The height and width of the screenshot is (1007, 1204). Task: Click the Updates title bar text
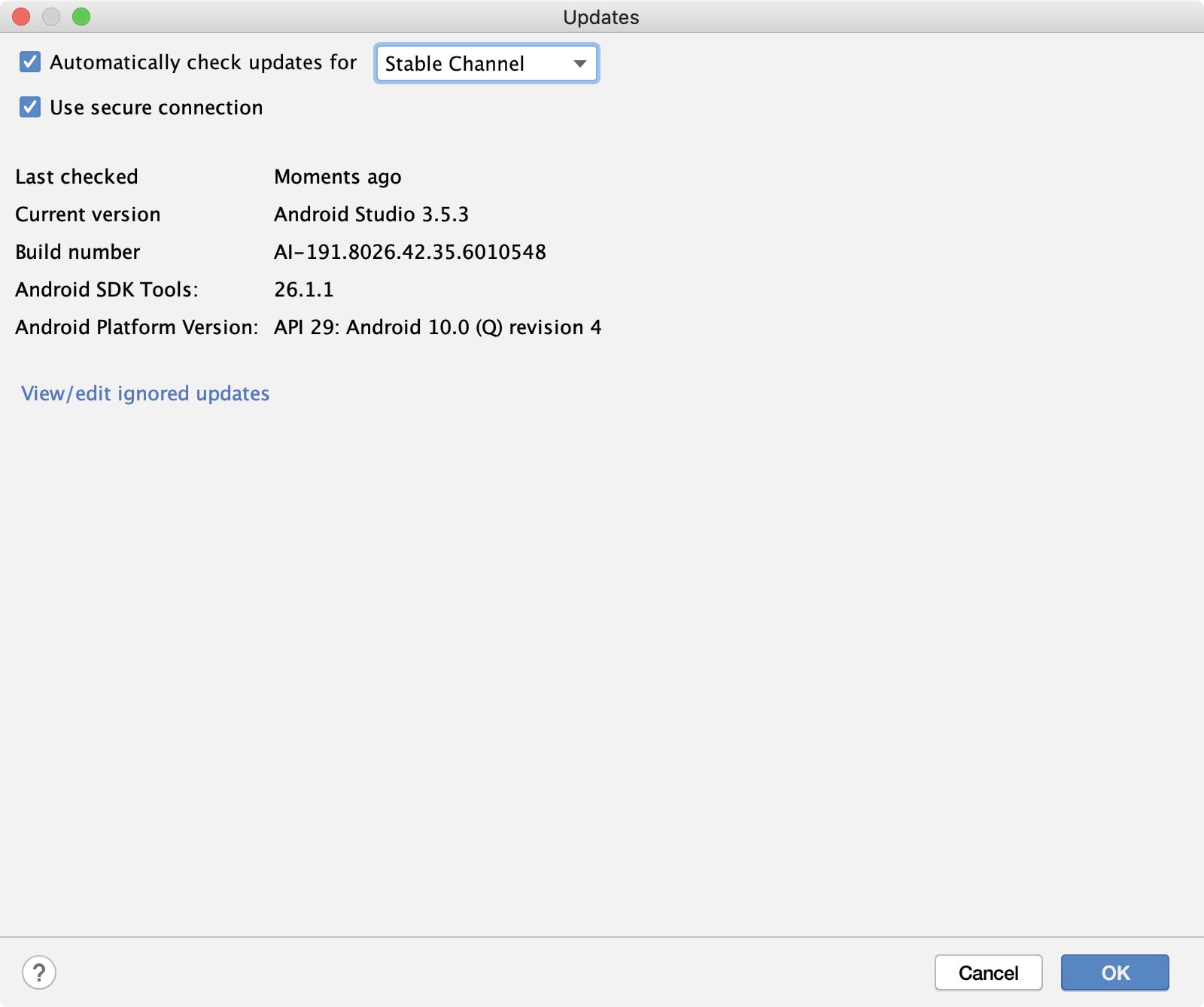[x=601, y=17]
